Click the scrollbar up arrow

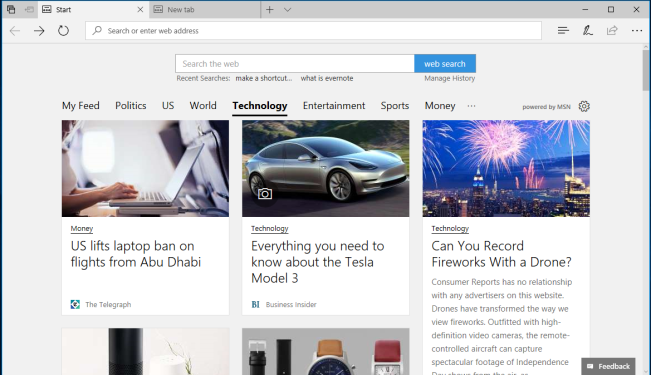(x=646, y=47)
